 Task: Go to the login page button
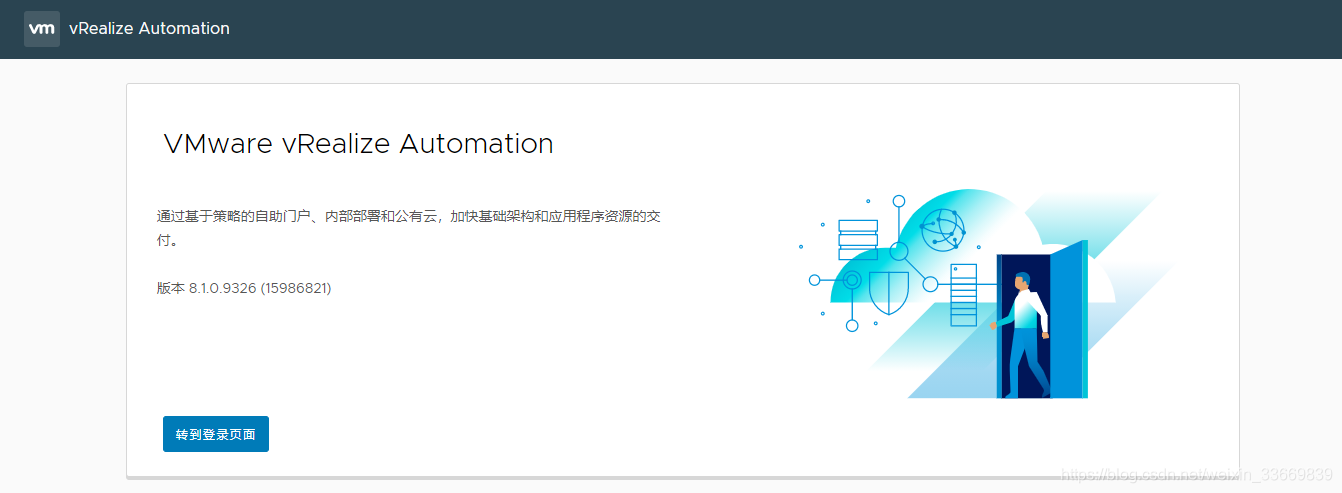pos(216,434)
